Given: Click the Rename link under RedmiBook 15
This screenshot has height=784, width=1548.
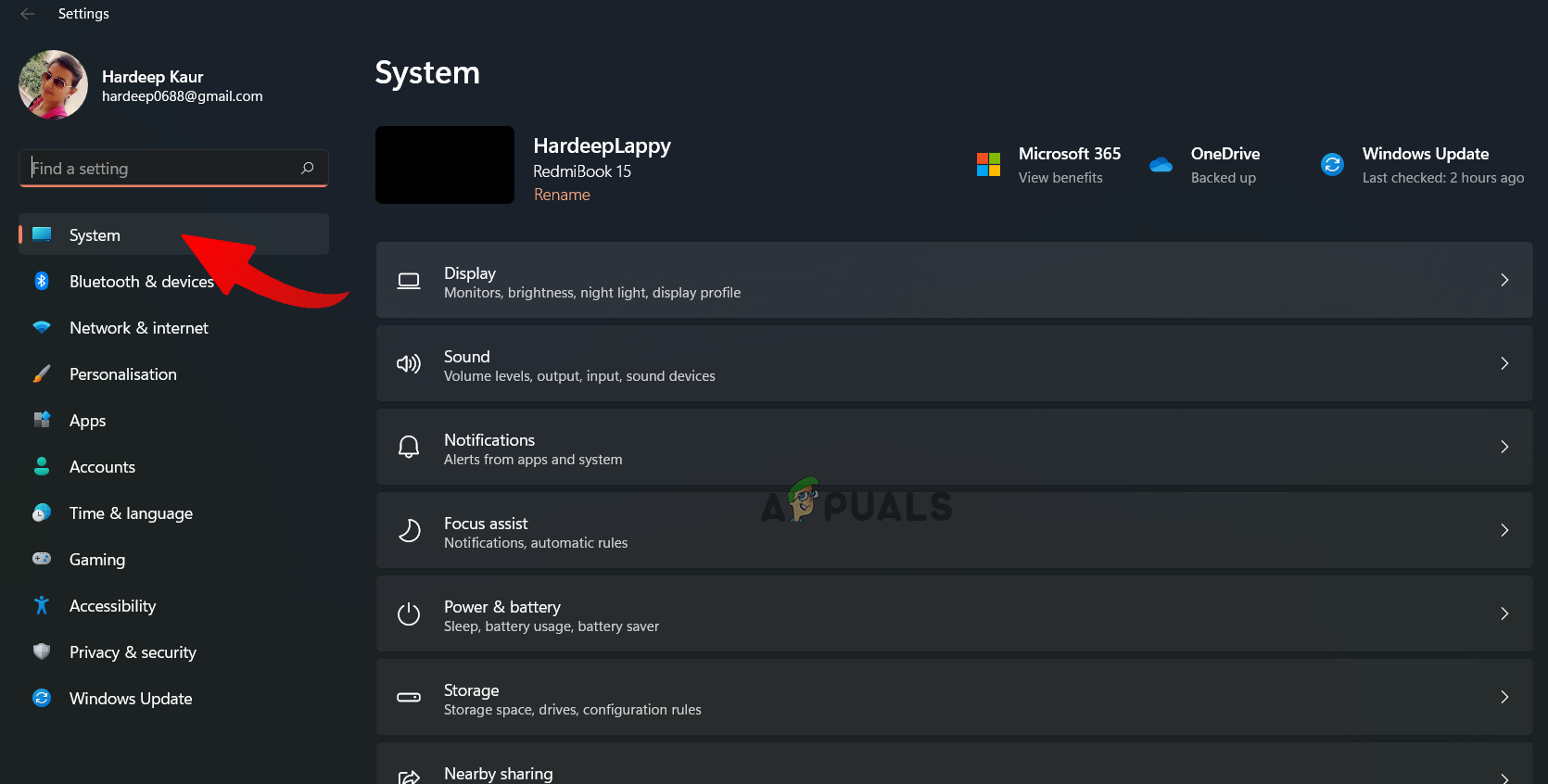Looking at the screenshot, I should 562,195.
